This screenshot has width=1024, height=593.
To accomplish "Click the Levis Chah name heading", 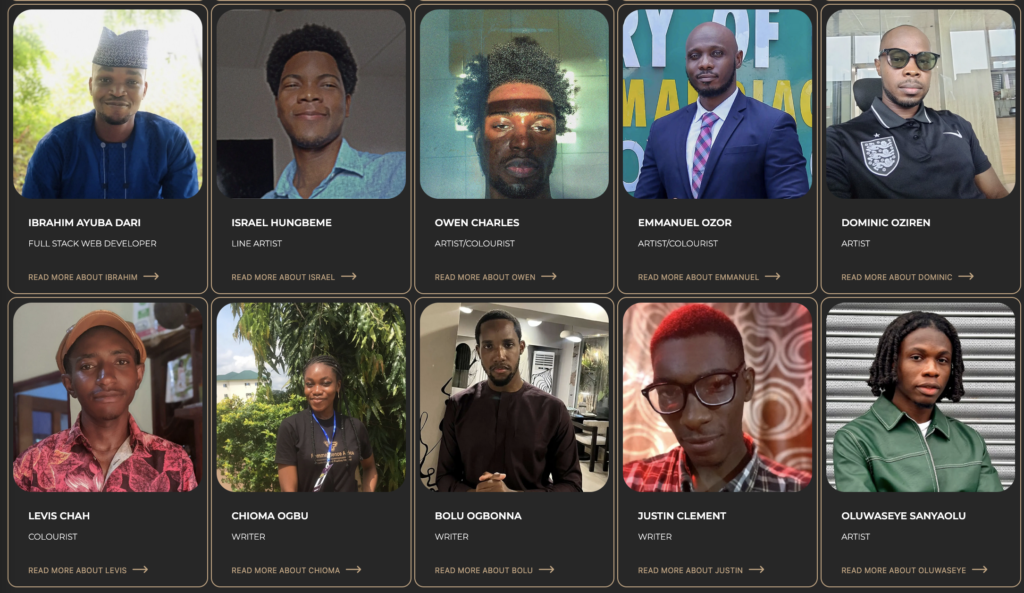I will pos(59,516).
